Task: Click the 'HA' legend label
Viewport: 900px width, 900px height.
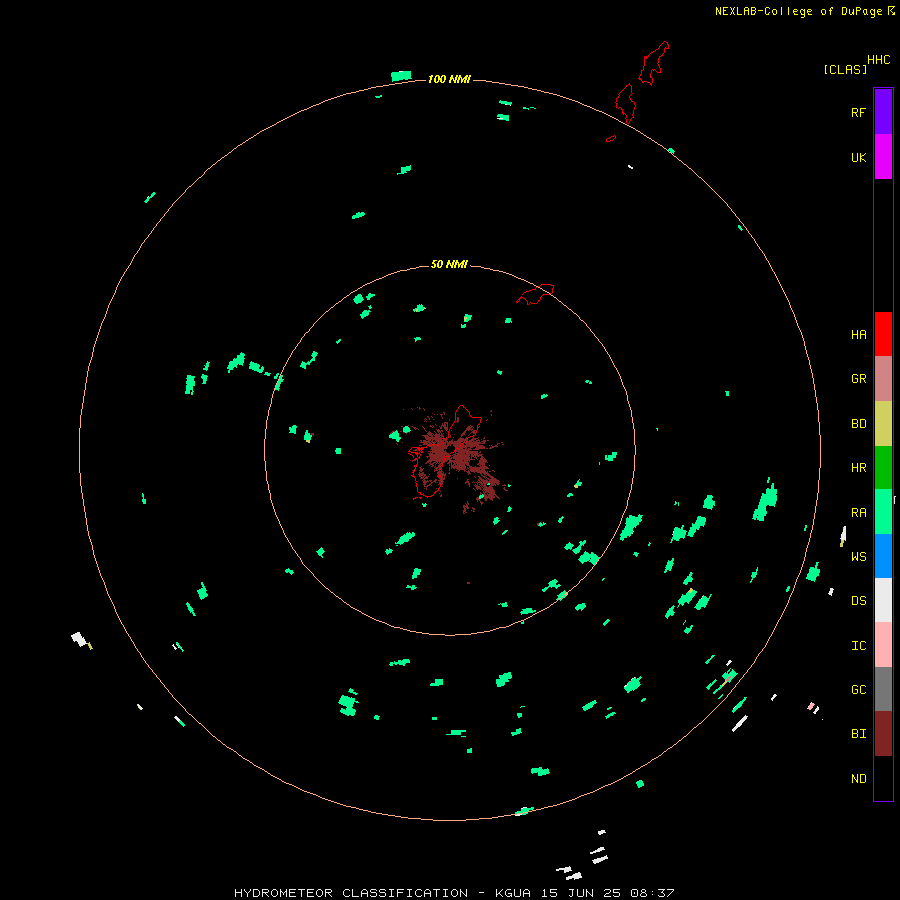Action: (x=858, y=335)
